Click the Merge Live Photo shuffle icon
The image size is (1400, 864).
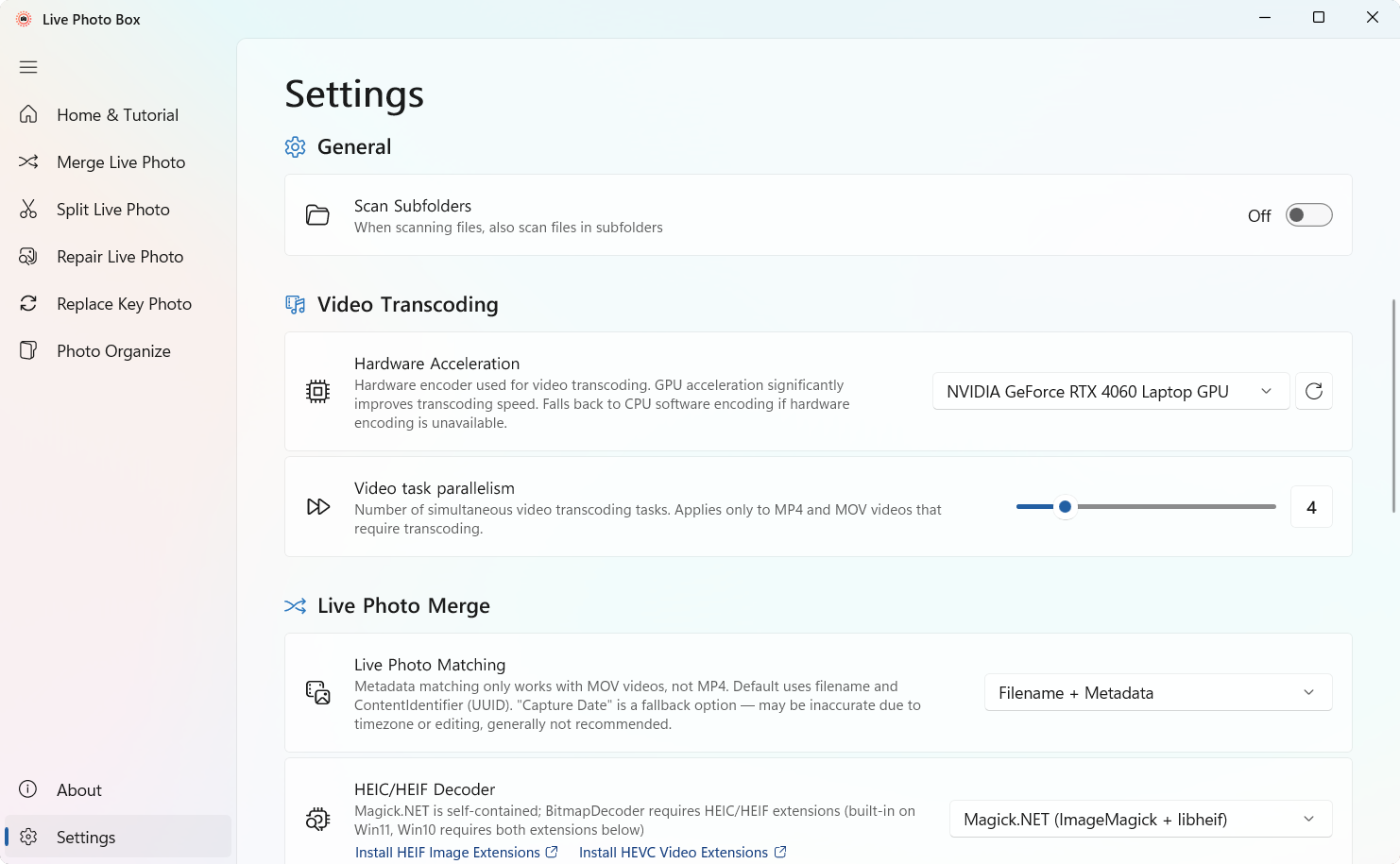pos(28,161)
